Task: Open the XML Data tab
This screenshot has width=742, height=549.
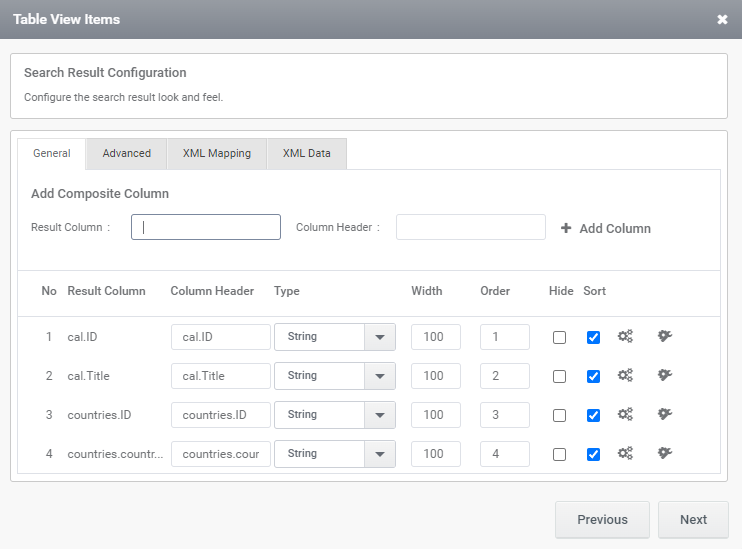Action: (307, 153)
